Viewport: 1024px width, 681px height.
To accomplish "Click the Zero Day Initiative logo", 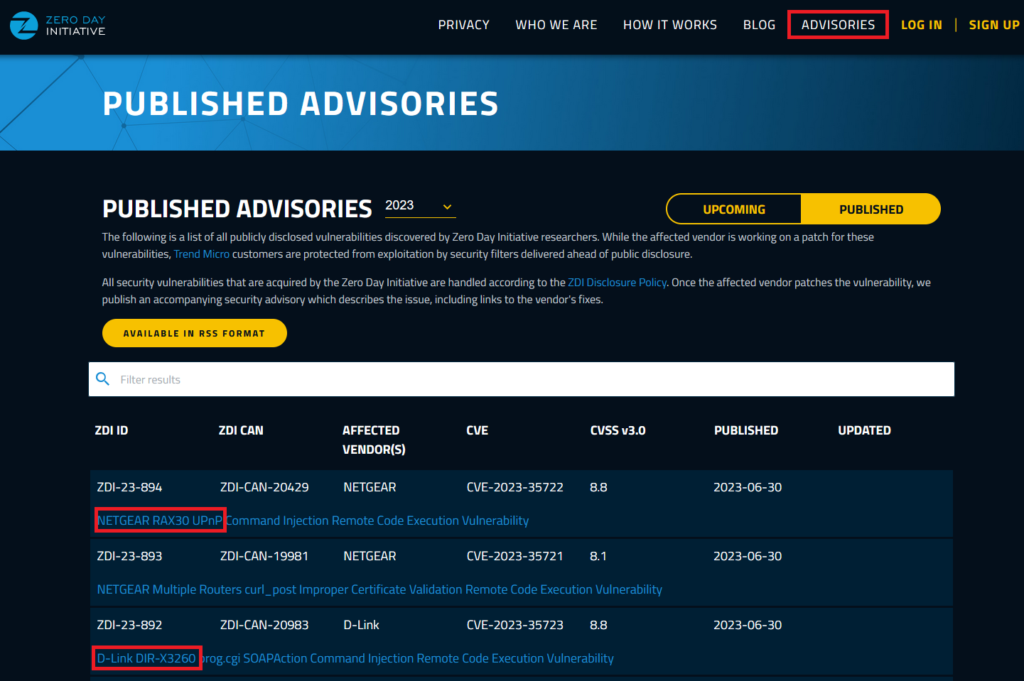I will (x=57, y=25).
